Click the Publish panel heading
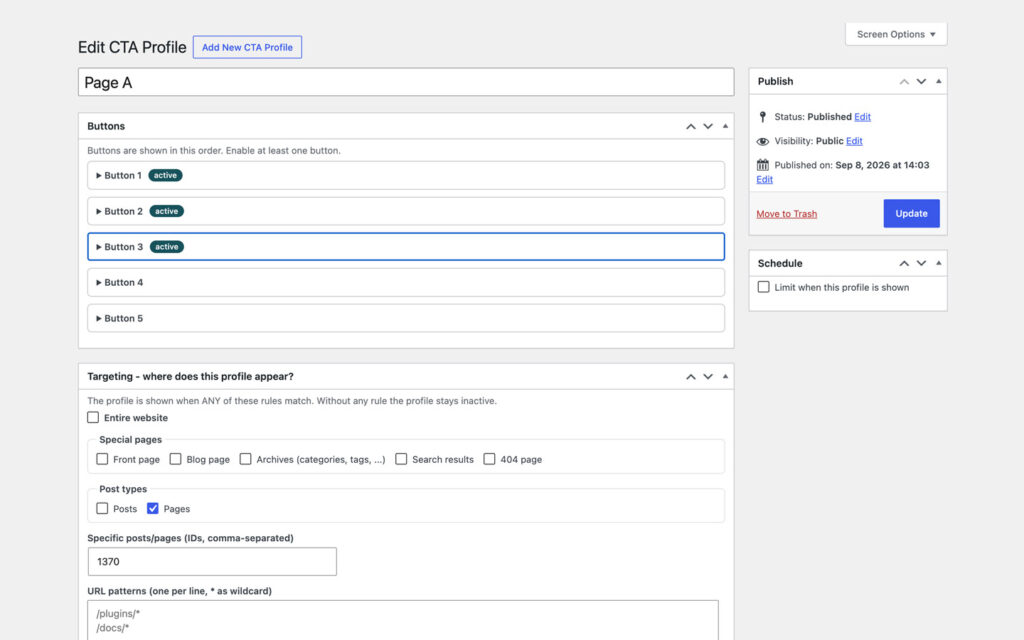 [x=775, y=82]
